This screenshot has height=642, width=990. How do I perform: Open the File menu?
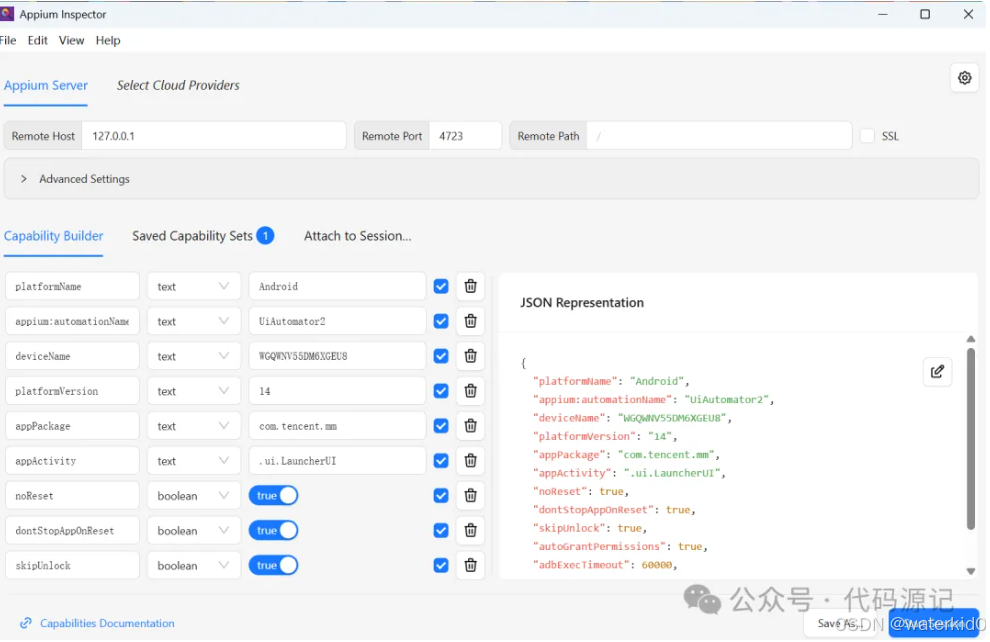(8, 40)
